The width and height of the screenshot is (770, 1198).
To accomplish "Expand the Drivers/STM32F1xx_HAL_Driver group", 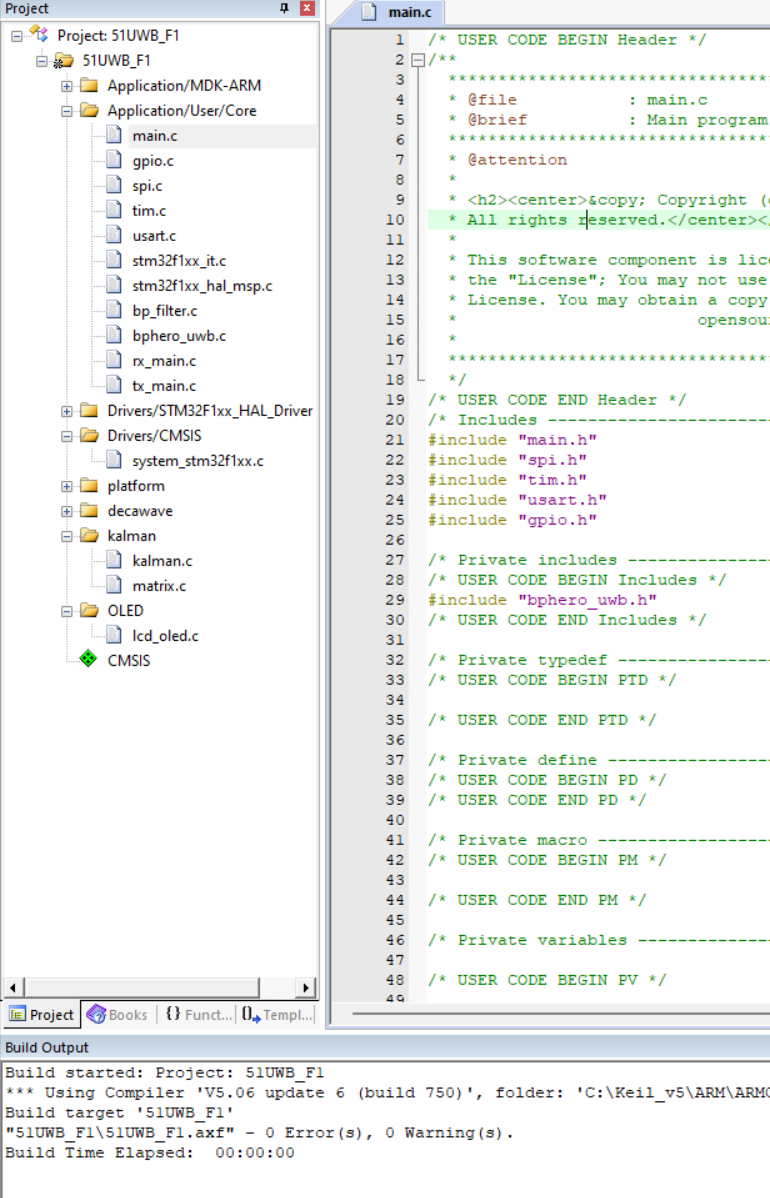I will click(x=67, y=411).
